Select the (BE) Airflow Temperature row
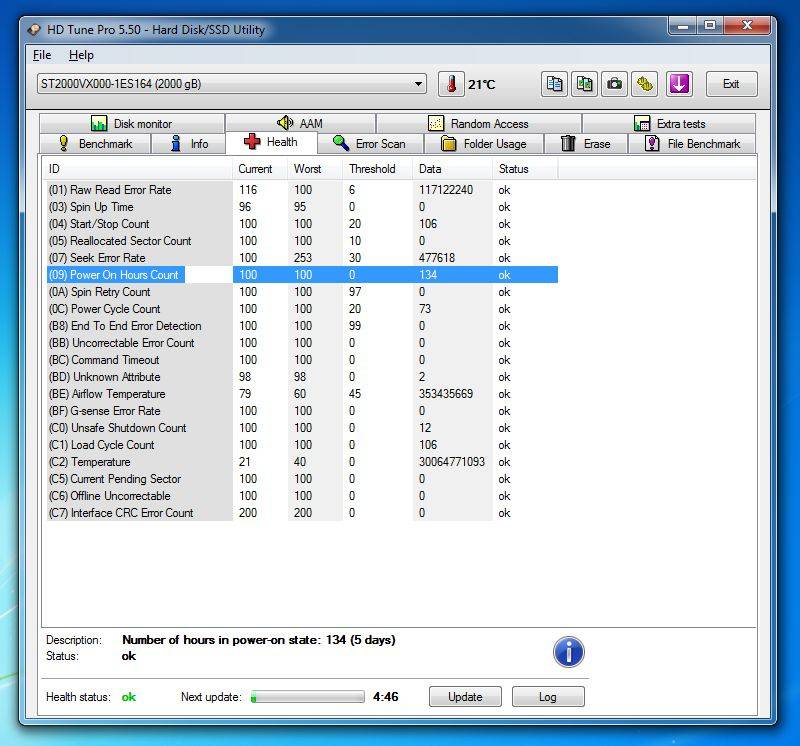The height and width of the screenshot is (746, 800). coord(302,394)
